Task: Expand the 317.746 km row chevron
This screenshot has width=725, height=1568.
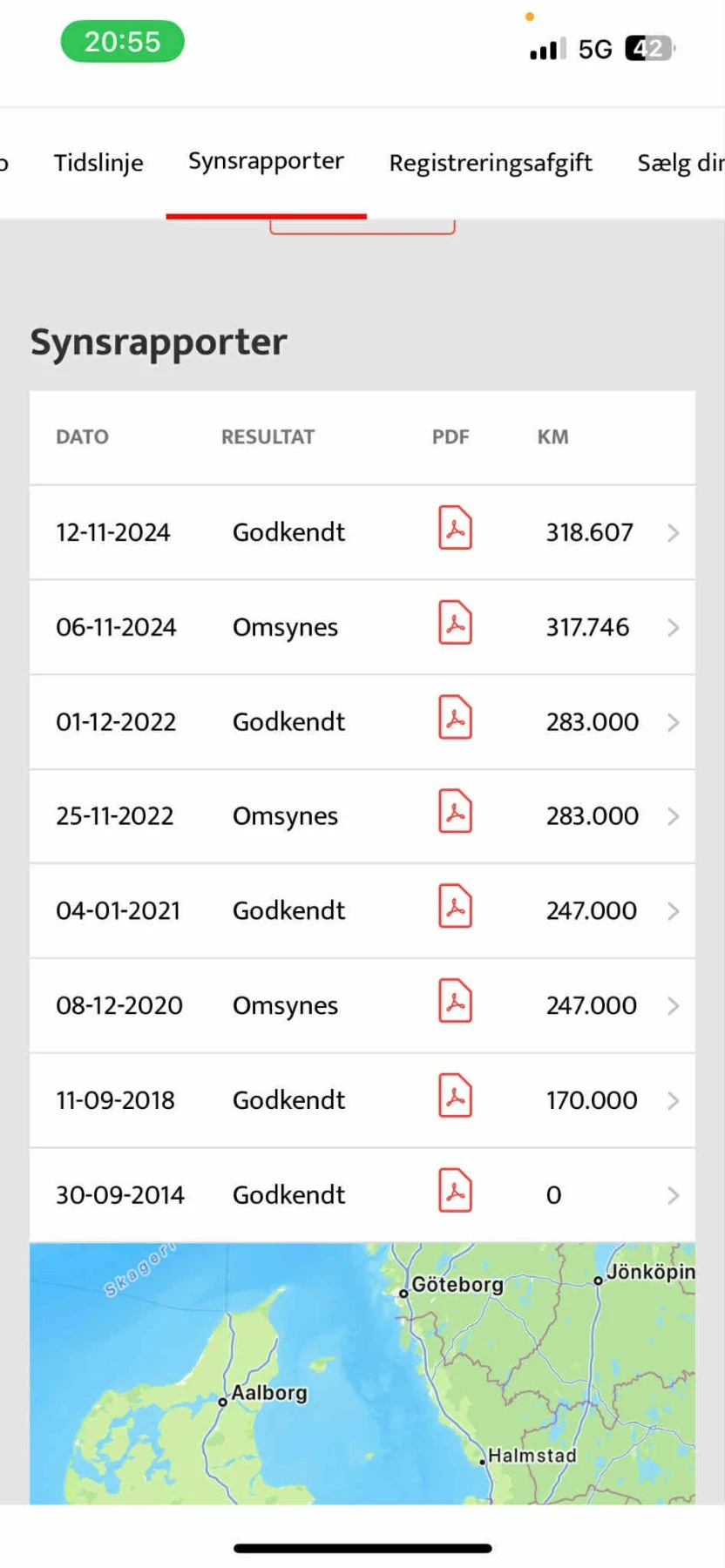Action: point(673,627)
